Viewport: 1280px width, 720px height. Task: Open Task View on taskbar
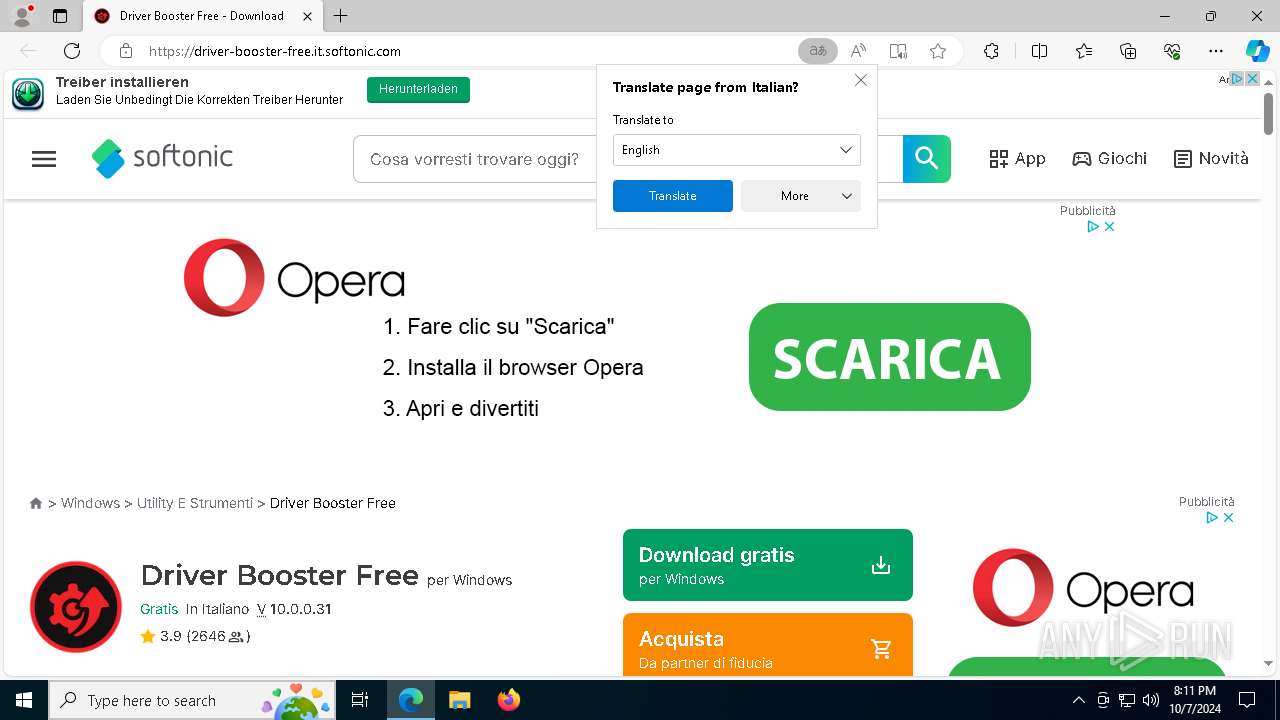click(x=361, y=700)
